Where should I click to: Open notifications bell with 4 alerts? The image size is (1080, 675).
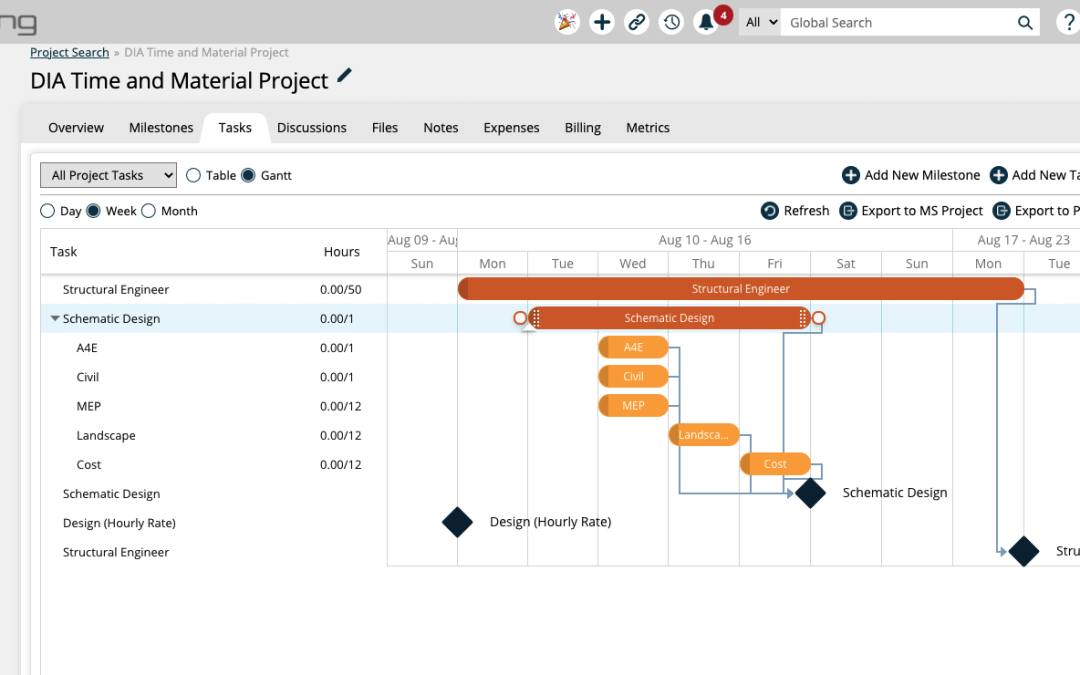tap(707, 22)
